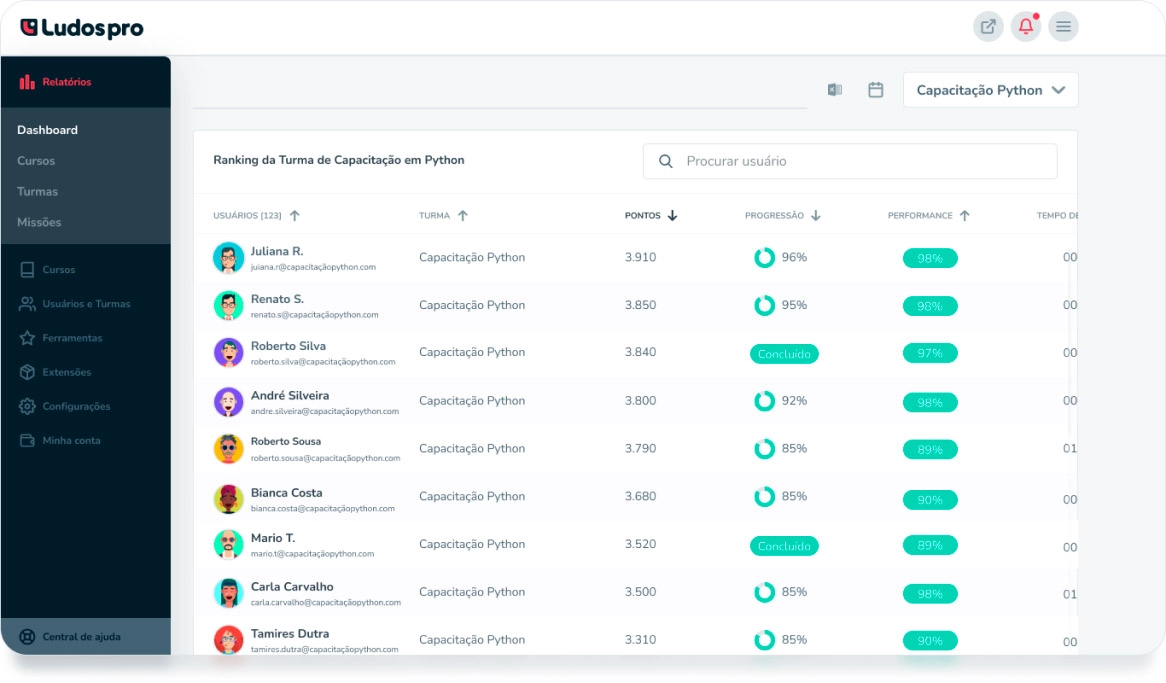Open Missões in the sidebar menu
Screen dimensions: 1166x683
(39, 222)
